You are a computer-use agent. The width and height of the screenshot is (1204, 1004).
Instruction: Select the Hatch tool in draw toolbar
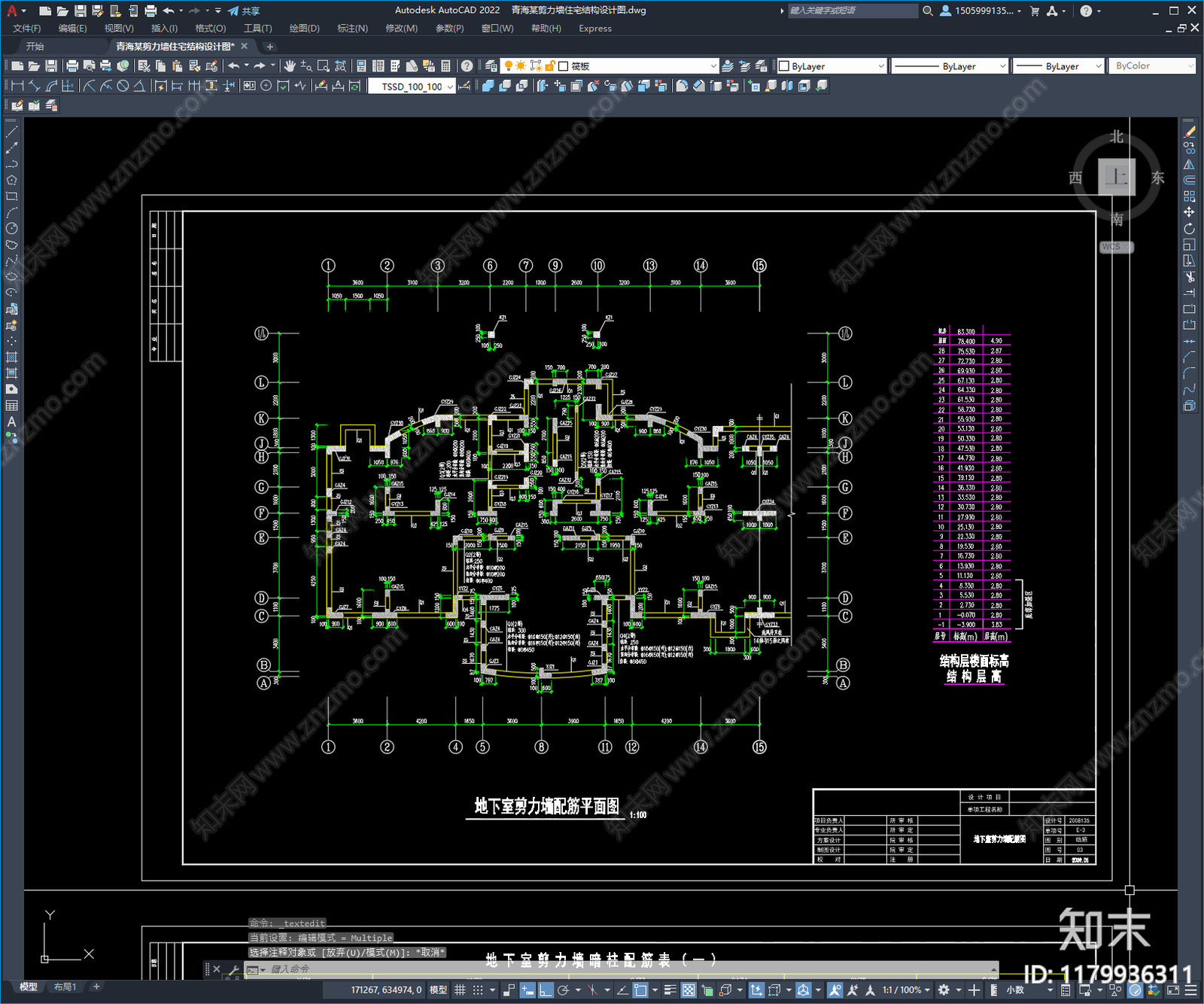click(11, 357)
